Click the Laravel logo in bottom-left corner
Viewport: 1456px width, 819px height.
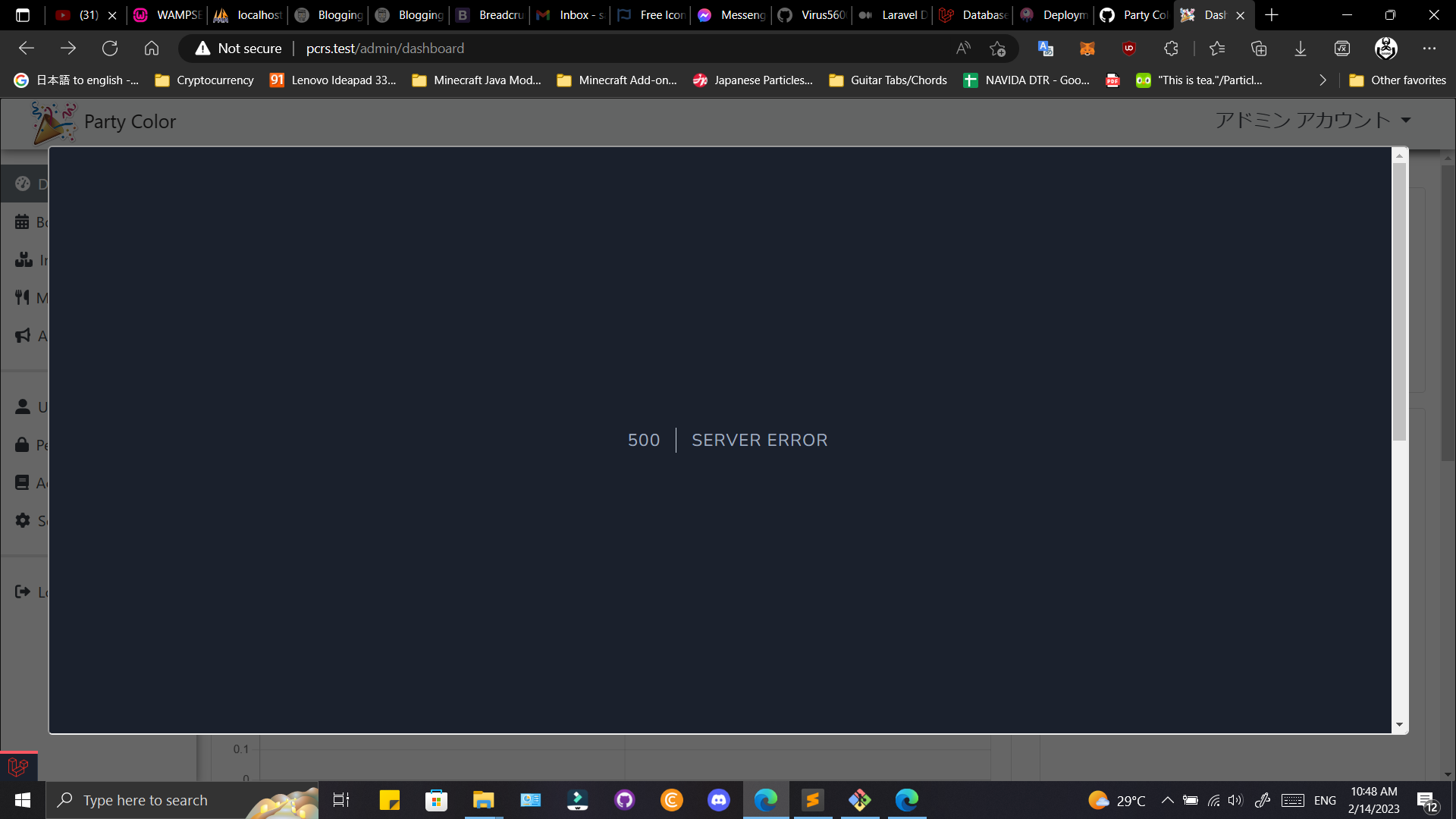point(17,767)
